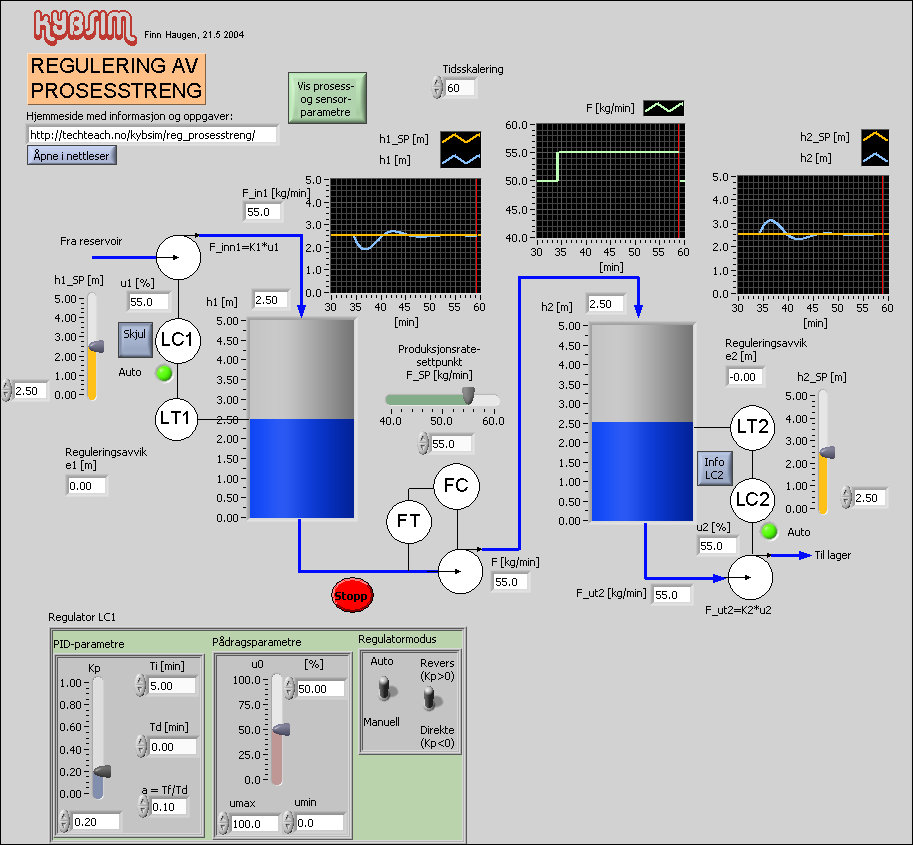The width and height of the screenshot is (913, 845).
Task: Click the homepage URL text field
Action: [x=151, y=134]
